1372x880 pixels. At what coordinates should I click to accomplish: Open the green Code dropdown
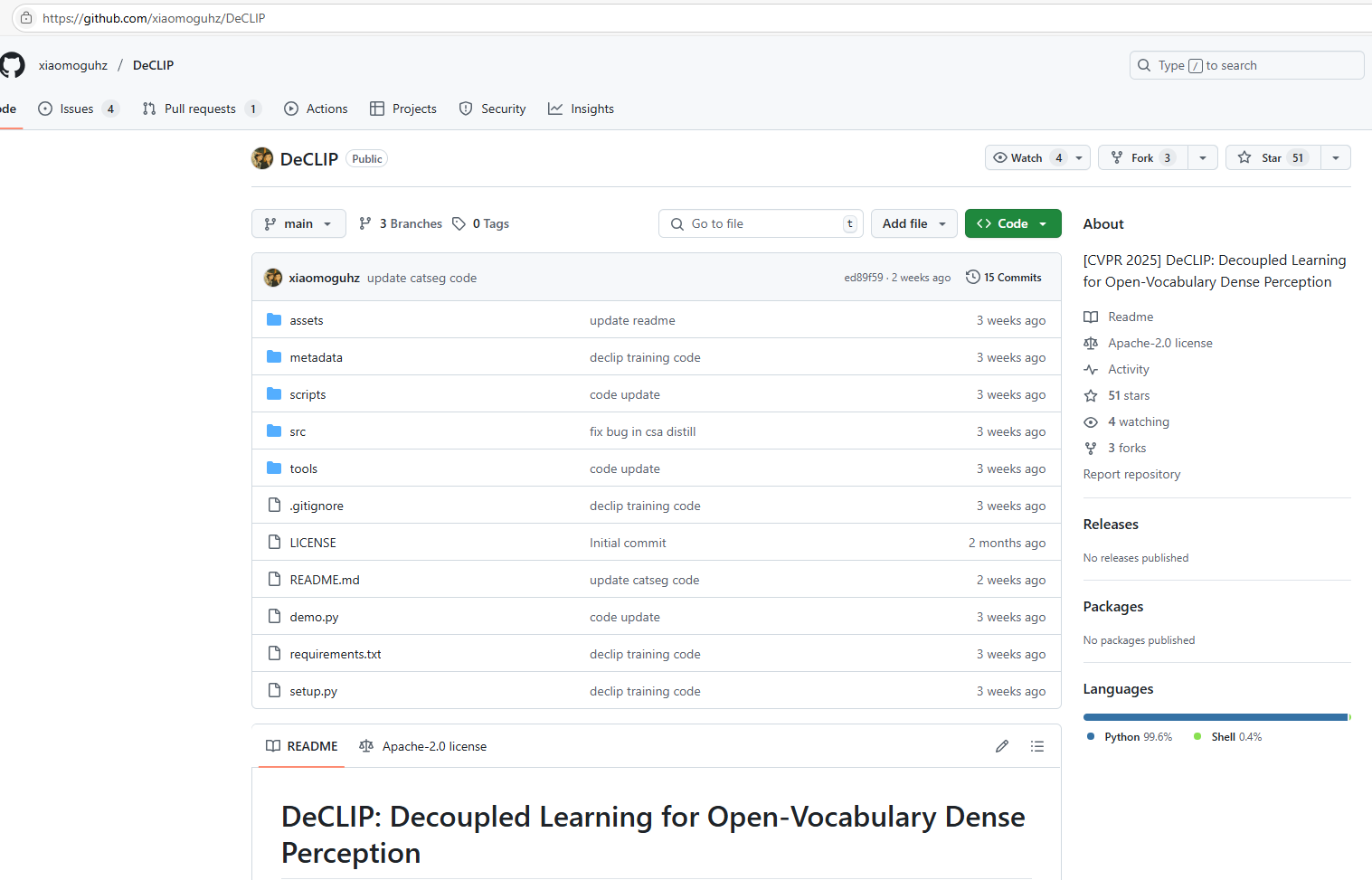point(1013,223)
